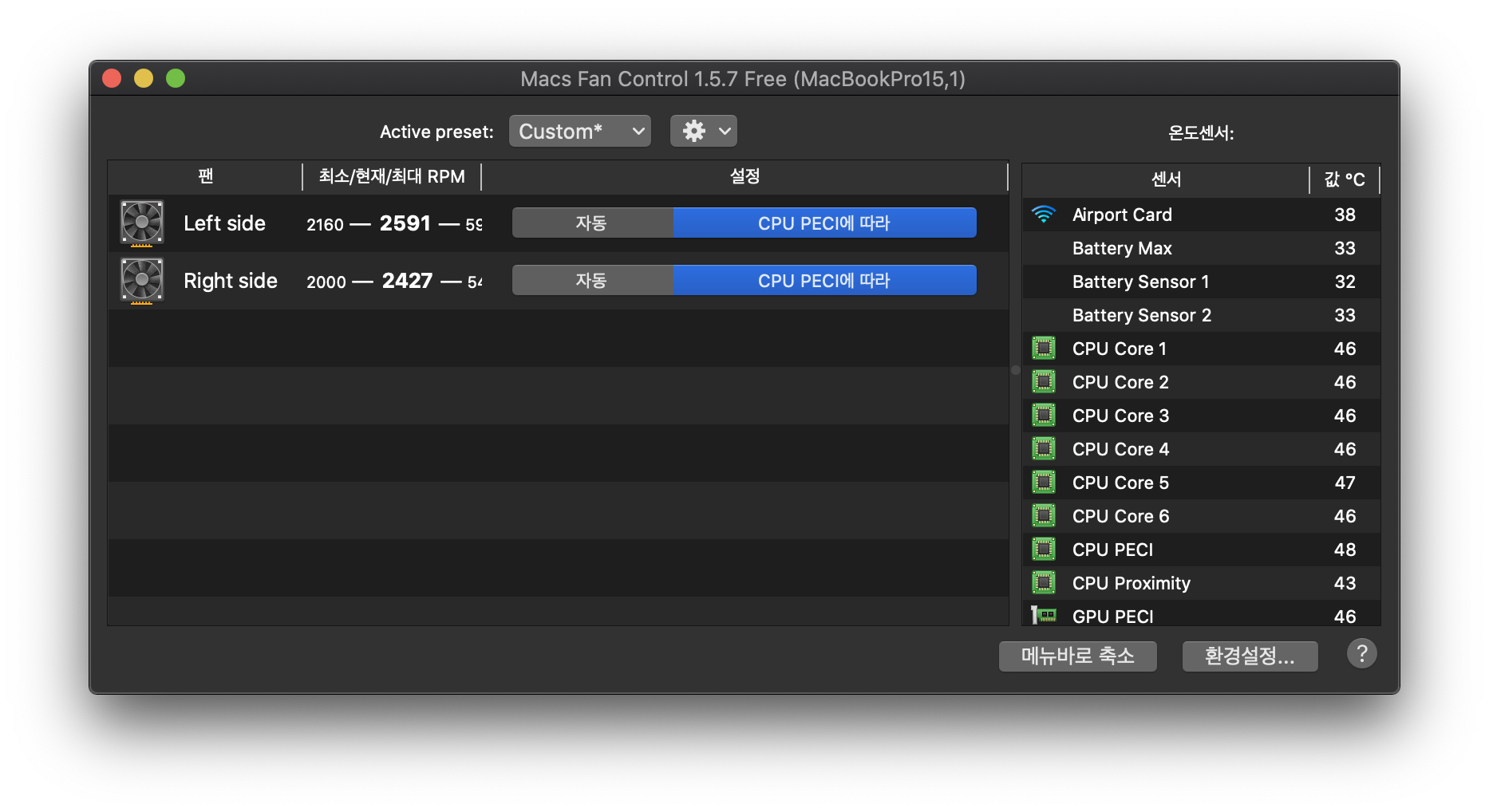
Task: Open 환경설정 preferences button
Action: pos(1250,656)
